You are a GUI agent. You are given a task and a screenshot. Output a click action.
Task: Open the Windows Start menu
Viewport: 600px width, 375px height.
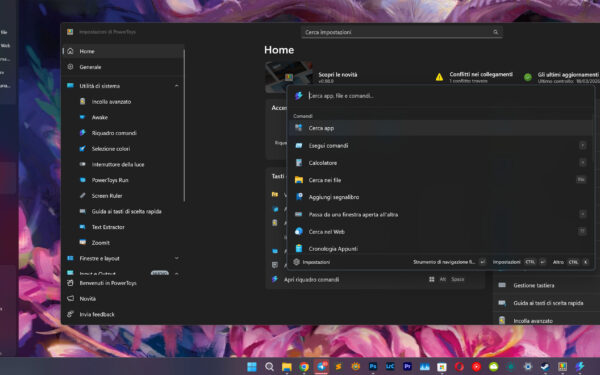click(252, 367)
